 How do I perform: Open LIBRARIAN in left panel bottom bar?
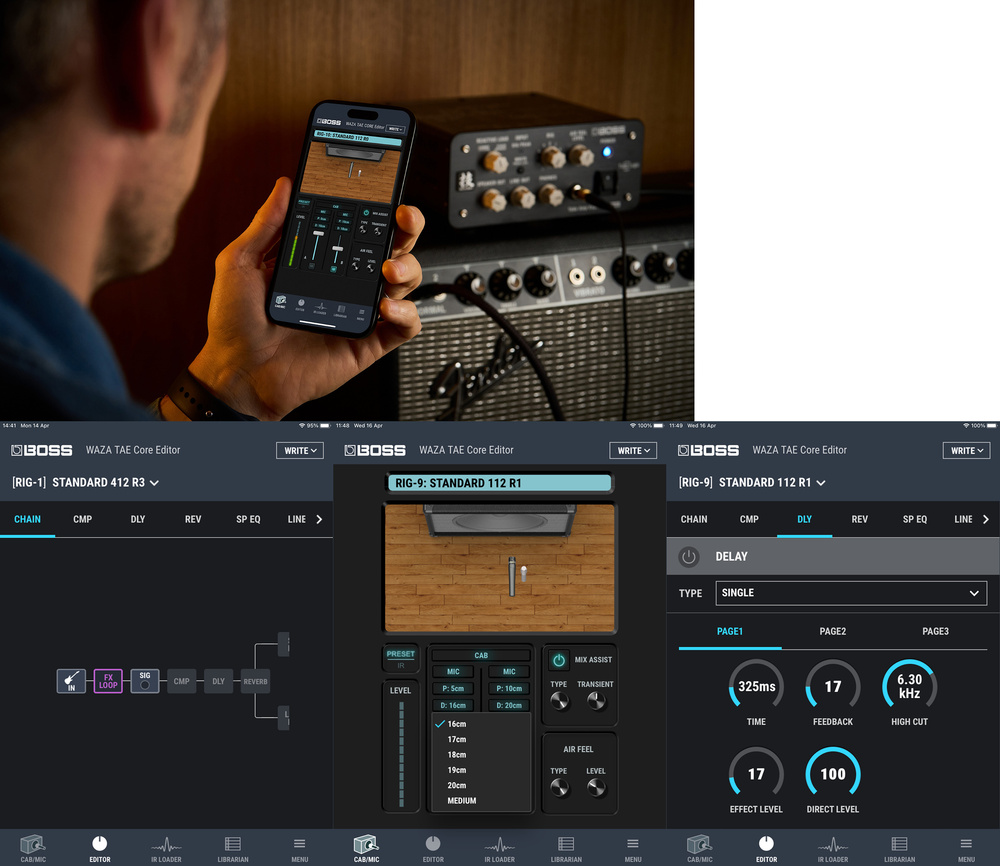point(233,849)
